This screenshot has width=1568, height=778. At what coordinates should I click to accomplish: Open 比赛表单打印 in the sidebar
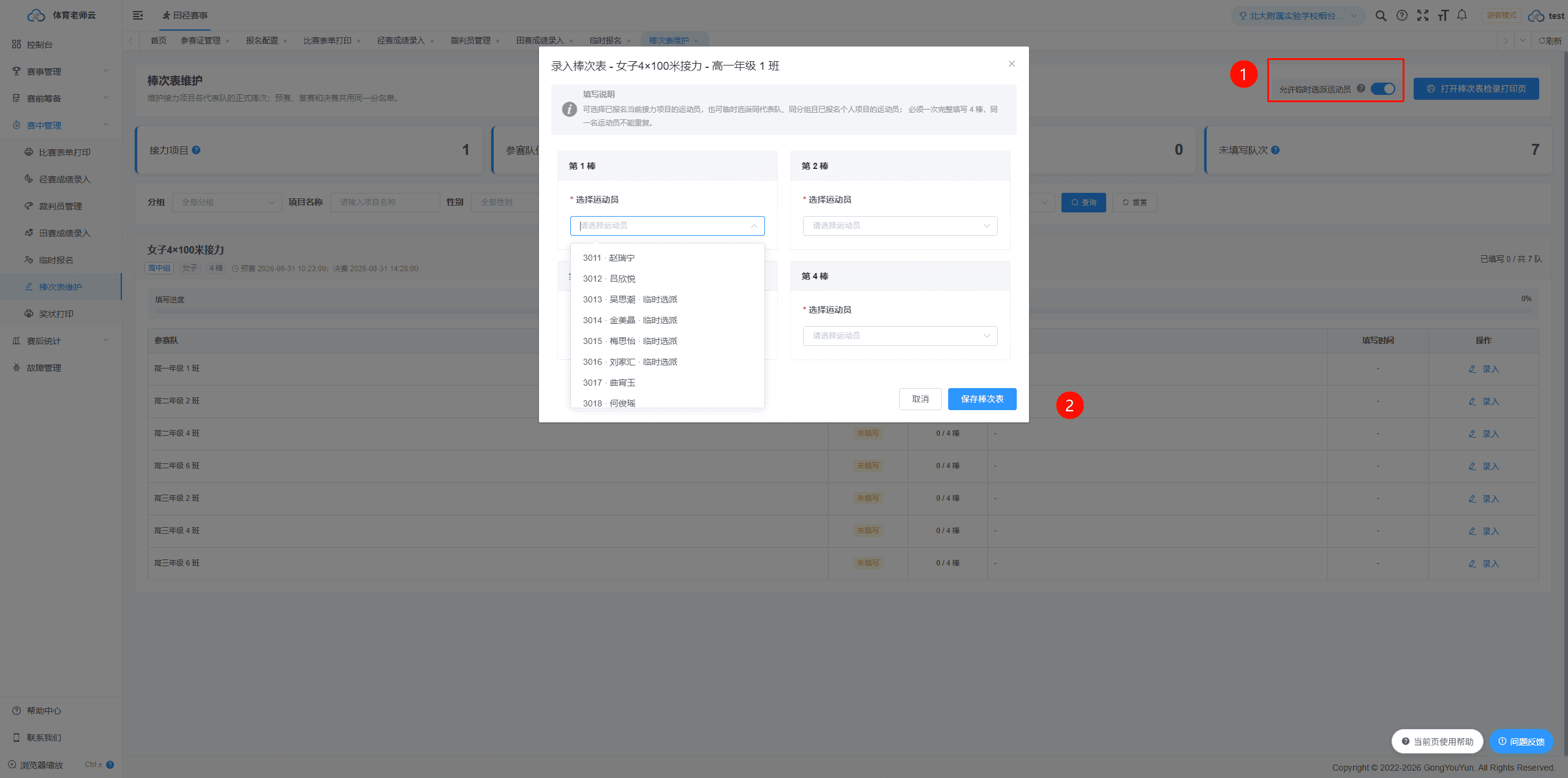pos(61,152)
